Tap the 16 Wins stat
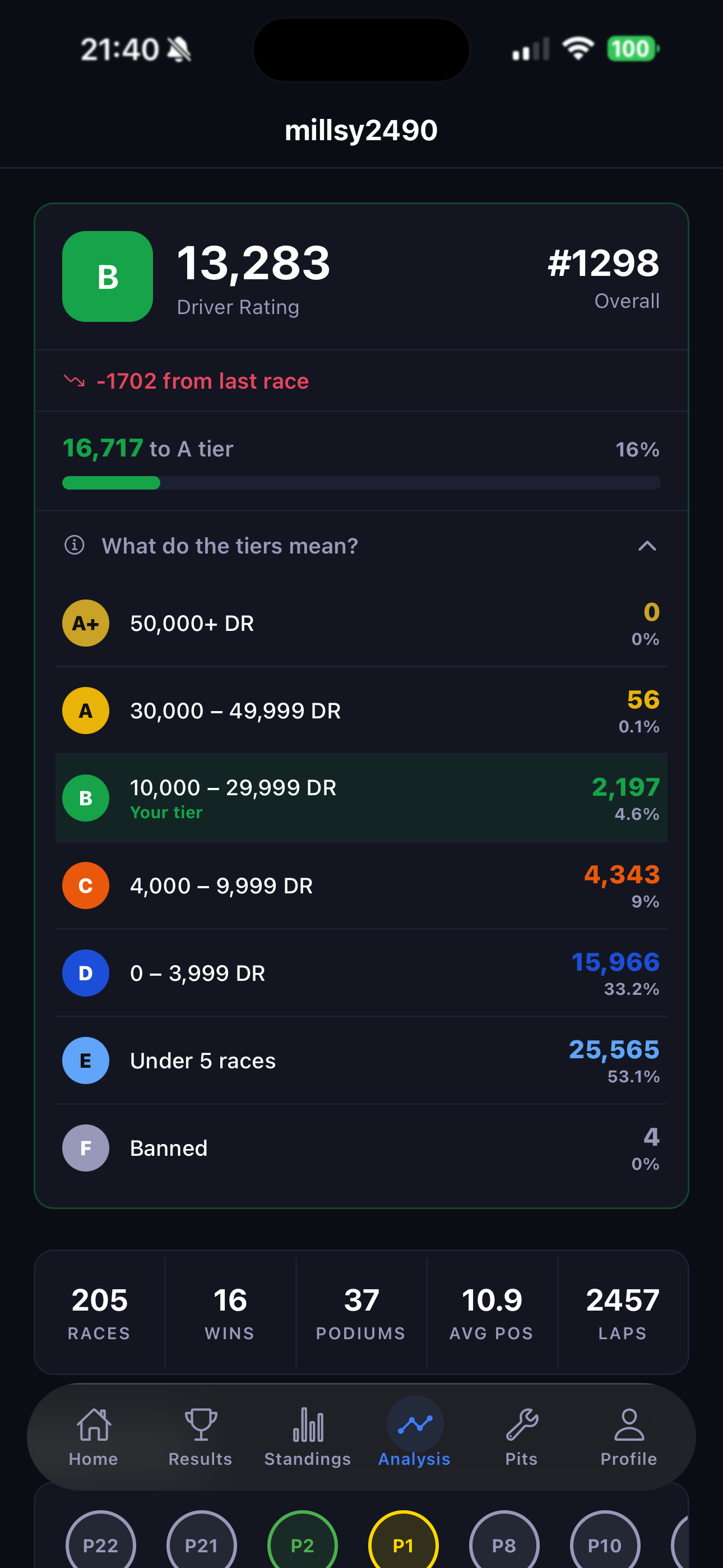This screenshot has height=1568, width=723. tap(230, 1312)
